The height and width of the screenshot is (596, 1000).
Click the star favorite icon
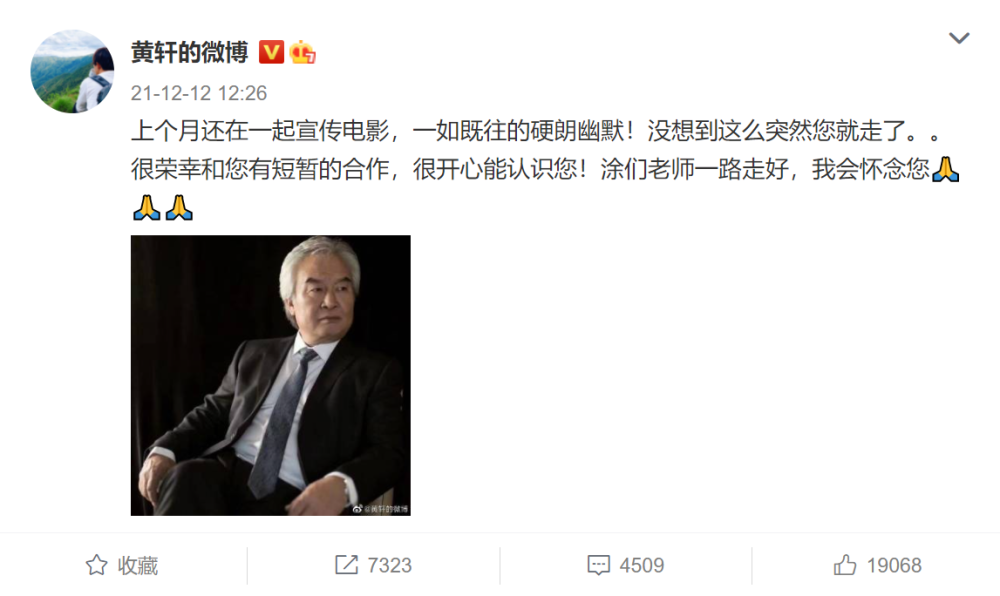[96, 565]
